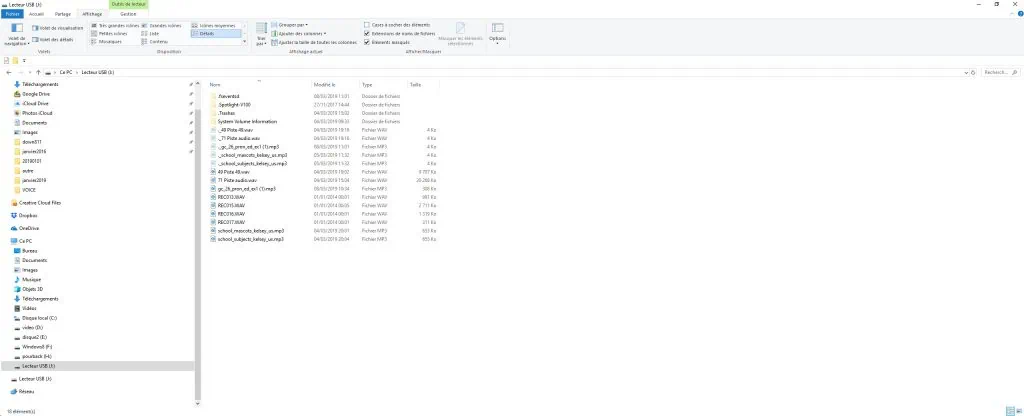Image resolution: width=1024 pixels, height=416 pixels.
Task: Click the search field for Lecteur USB
Action: click(x=1000, y=73)
